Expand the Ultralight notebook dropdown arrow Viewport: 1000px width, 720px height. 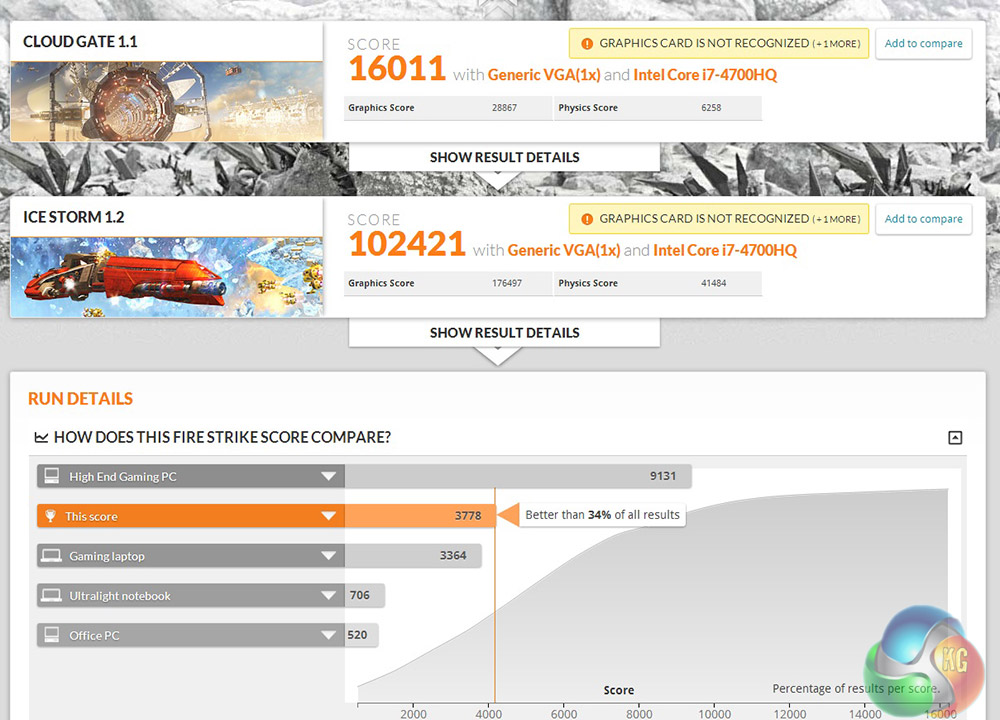click(328, 596)
